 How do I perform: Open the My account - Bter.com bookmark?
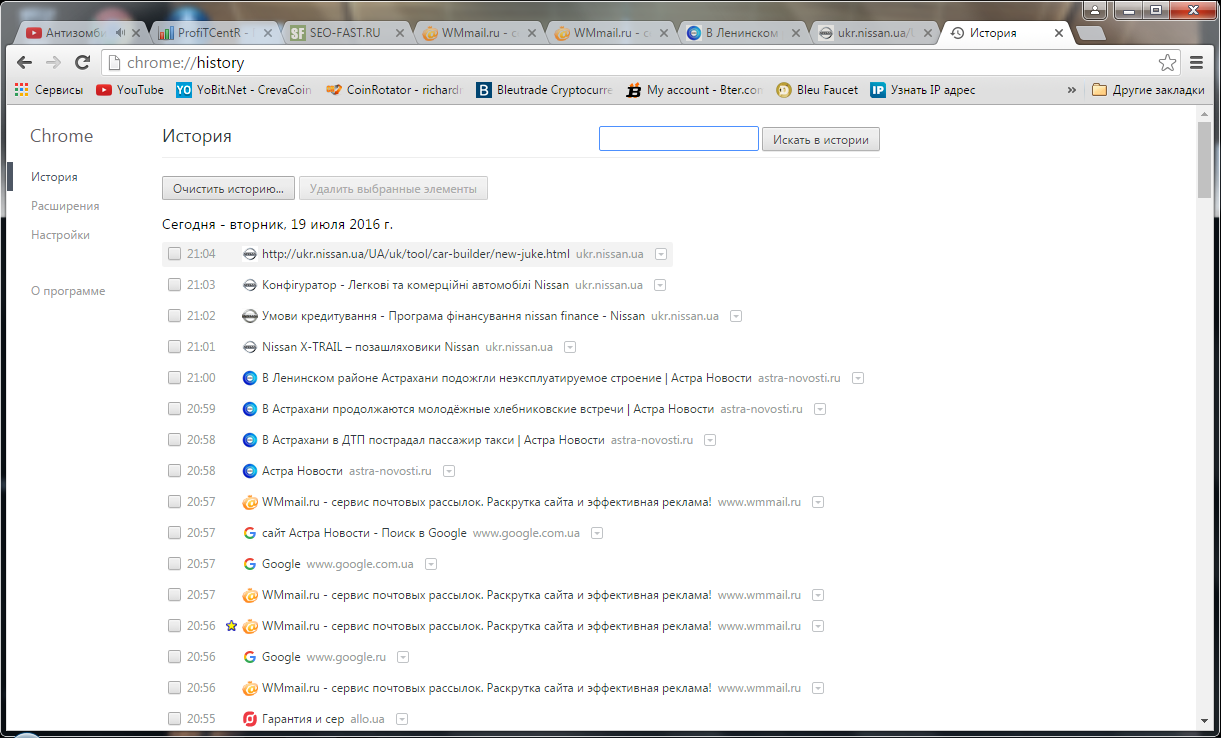coord(695,90)
